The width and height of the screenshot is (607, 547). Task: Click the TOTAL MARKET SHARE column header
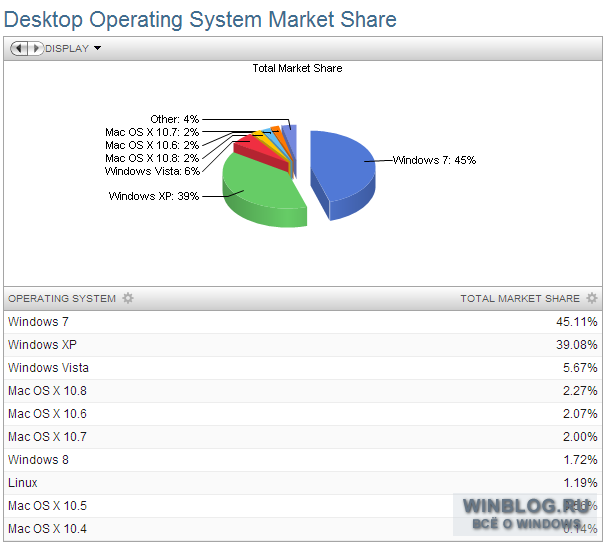pyautogui.click(x=520, y=298)
